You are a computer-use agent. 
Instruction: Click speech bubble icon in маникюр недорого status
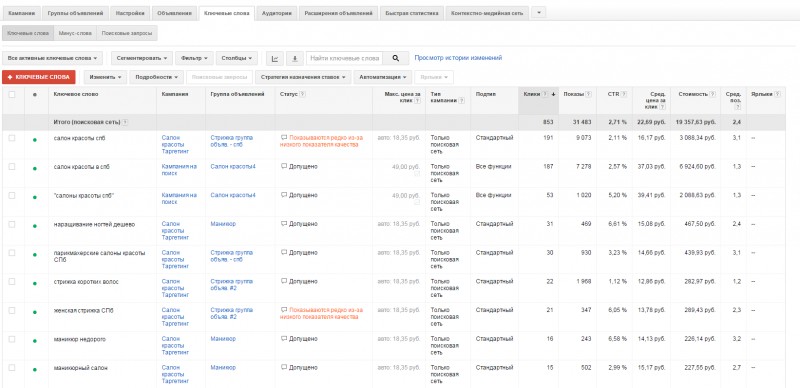pos(284,338)
